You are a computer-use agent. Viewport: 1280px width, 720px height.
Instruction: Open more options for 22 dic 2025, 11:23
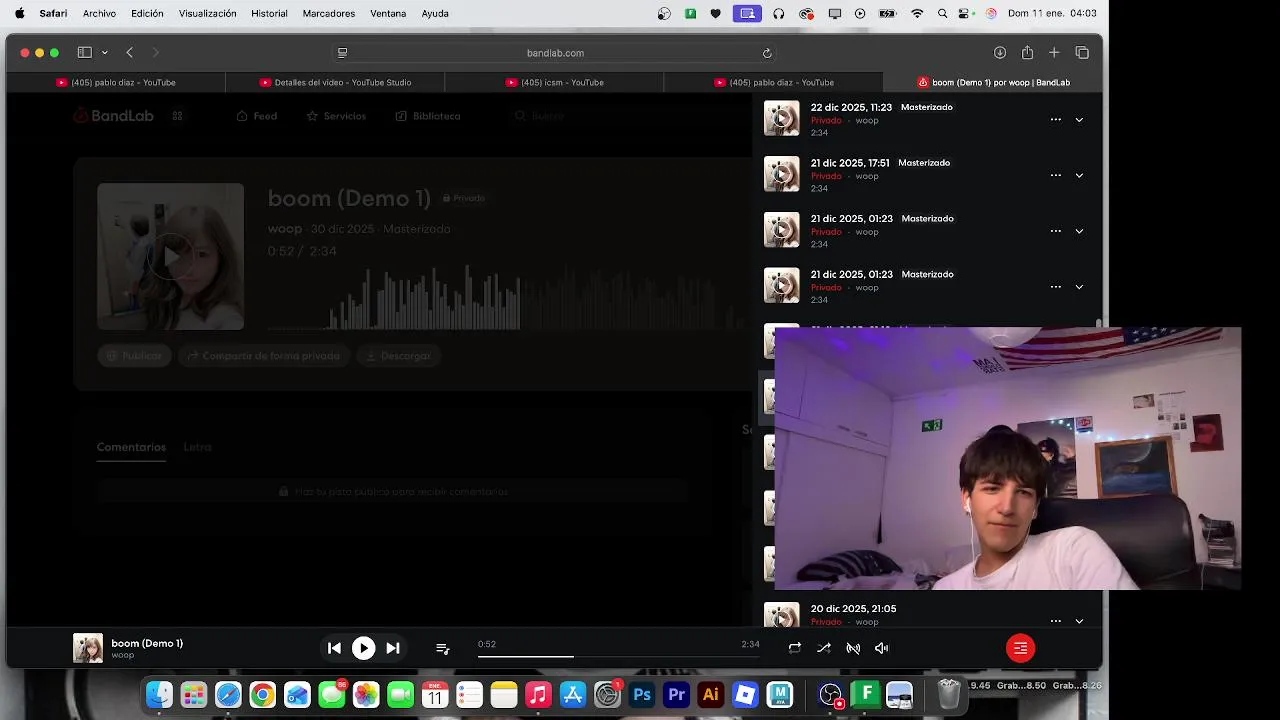pyautogui.click(x=1055, y=119)
